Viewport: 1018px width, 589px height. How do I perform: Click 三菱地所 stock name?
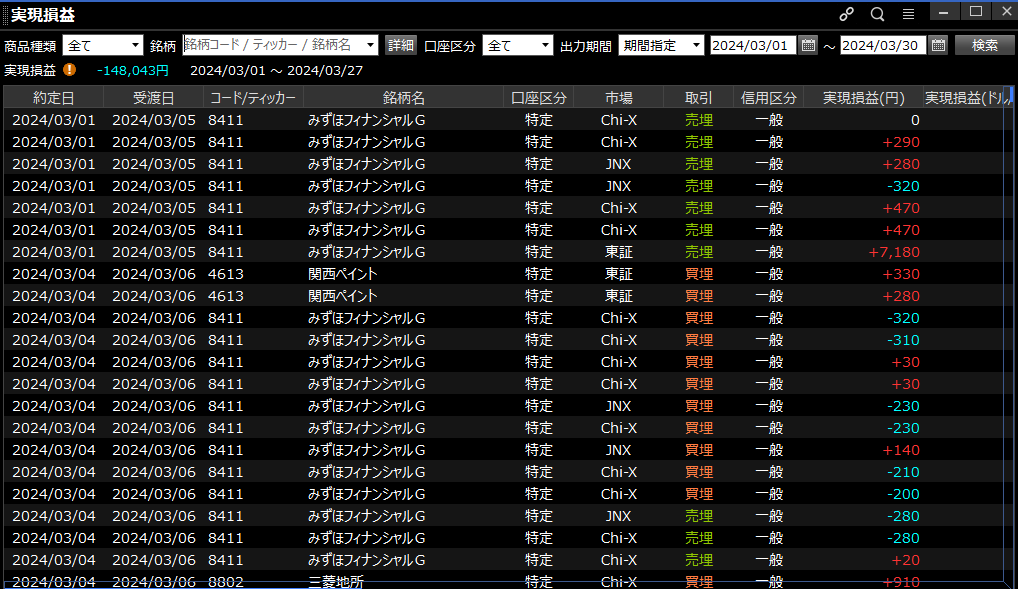(336, 581)
